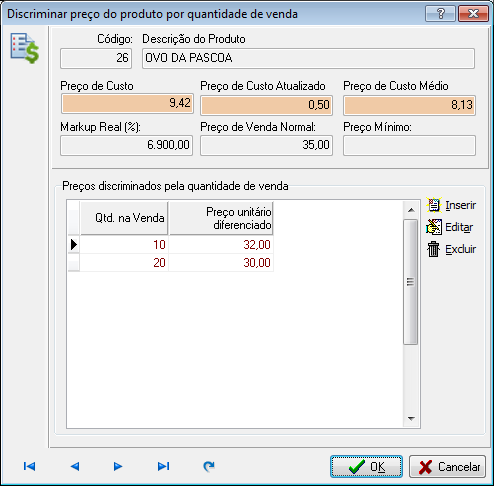Go to first record navigation arrow

point(29,466)
